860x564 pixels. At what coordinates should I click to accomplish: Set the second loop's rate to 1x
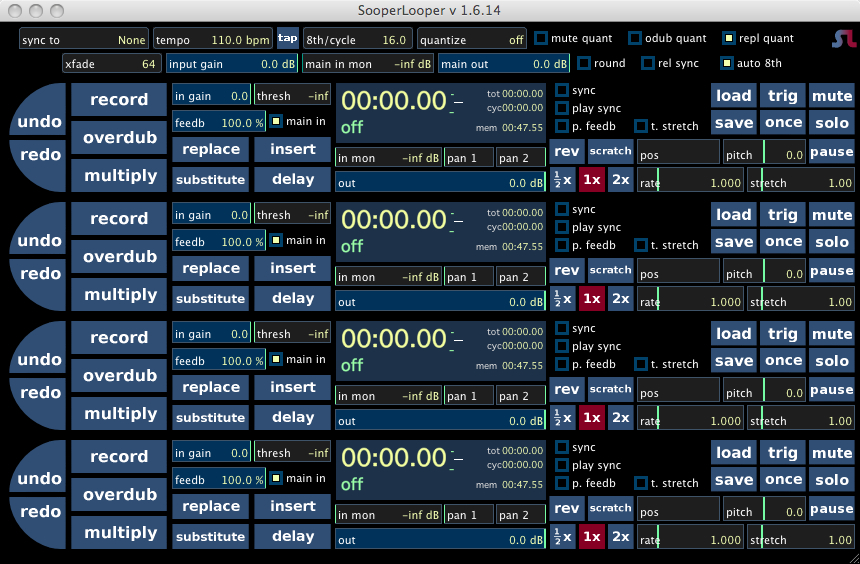[x=592, y=299]
